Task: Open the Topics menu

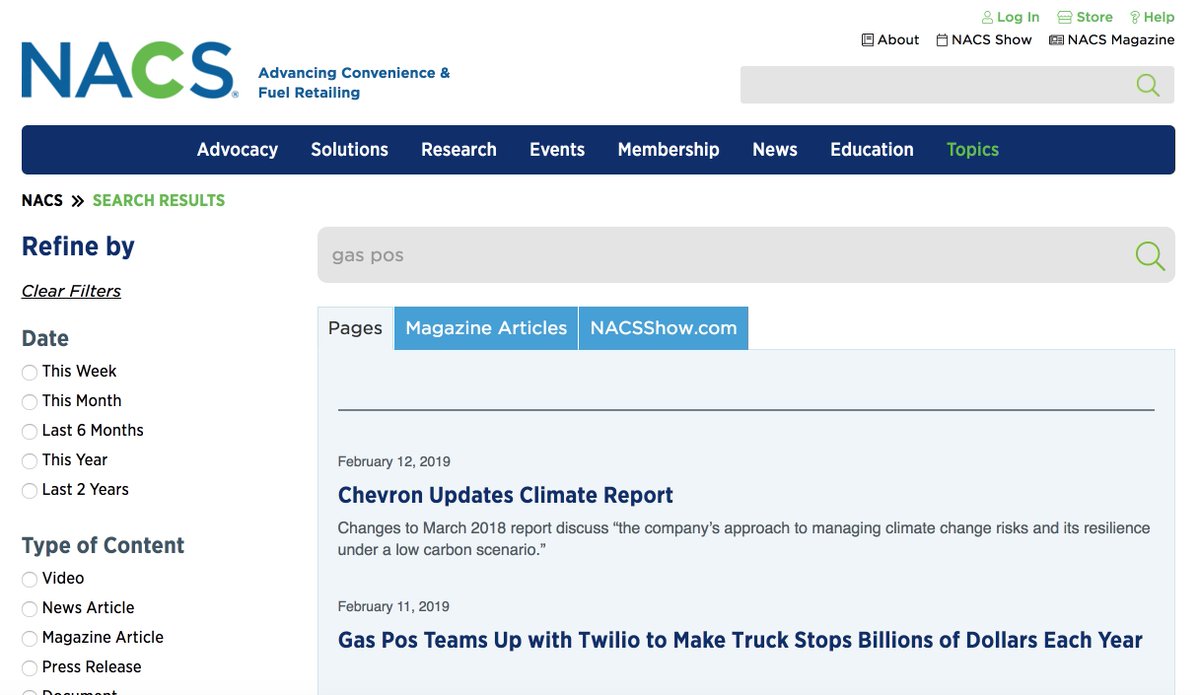Action: [x=973, y=150]
